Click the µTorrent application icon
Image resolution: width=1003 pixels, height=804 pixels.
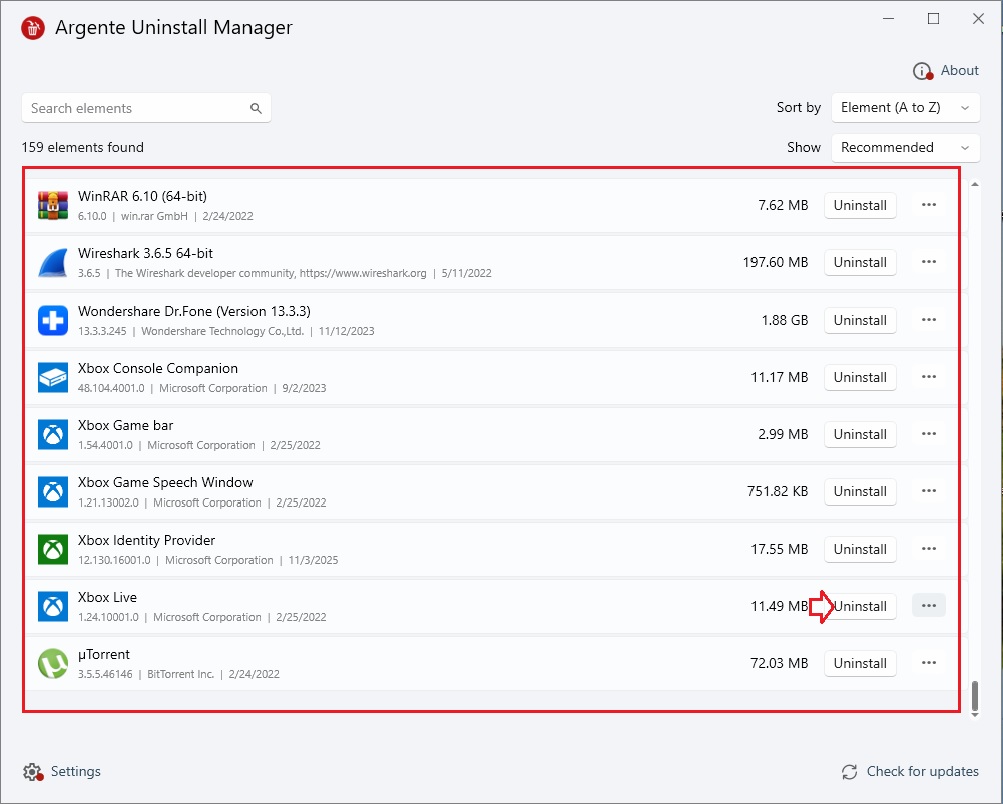53,664
